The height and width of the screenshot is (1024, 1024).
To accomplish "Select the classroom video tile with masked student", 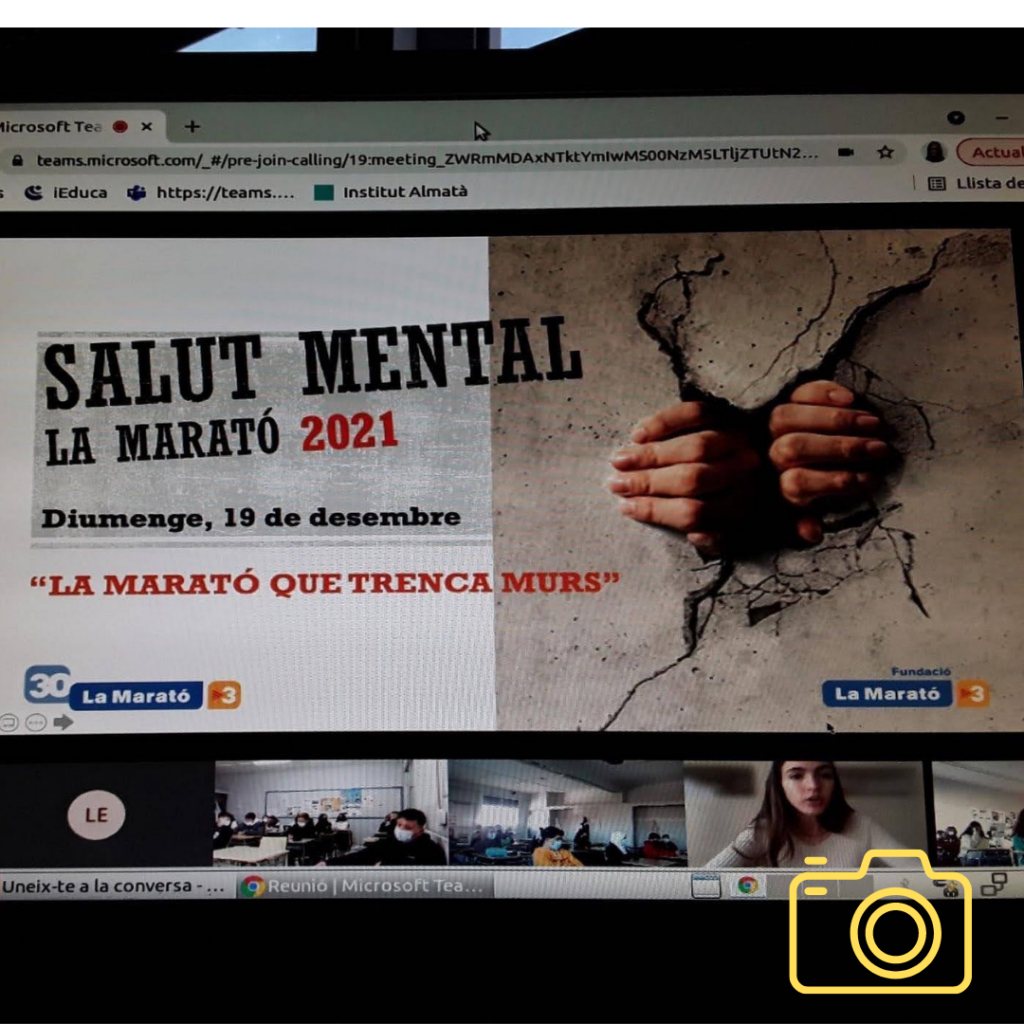I will (x=330, y=813).
